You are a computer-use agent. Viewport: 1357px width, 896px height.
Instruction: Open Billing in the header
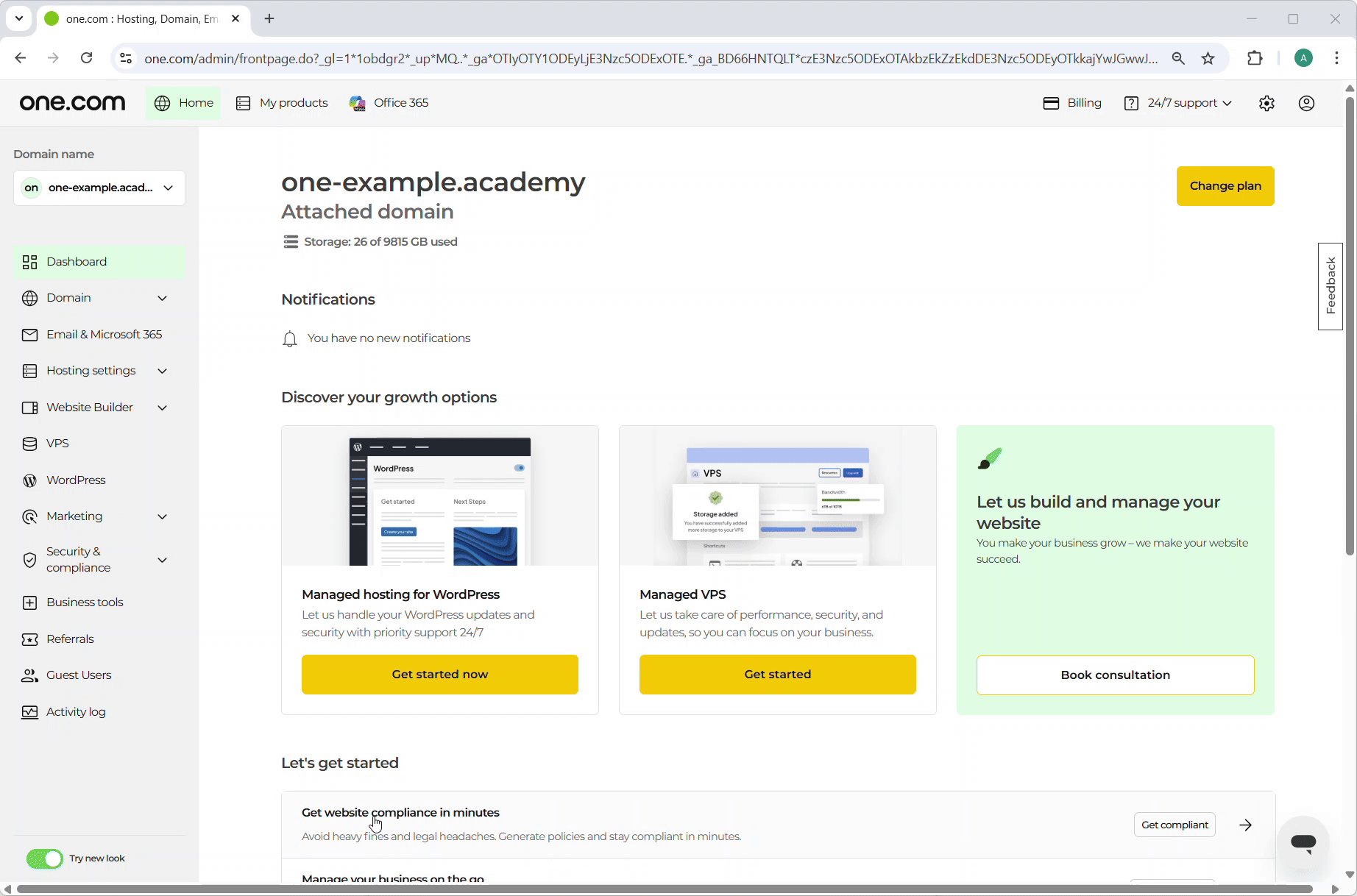[1072, 103]
